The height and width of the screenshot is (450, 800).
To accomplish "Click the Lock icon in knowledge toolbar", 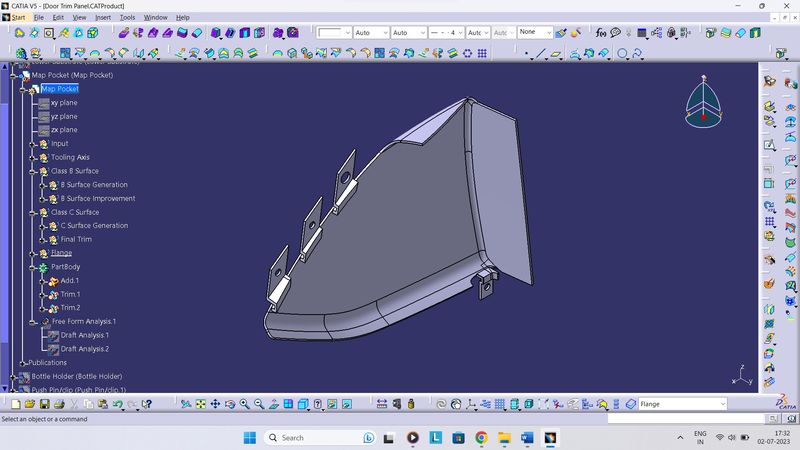I will [671, 33].
